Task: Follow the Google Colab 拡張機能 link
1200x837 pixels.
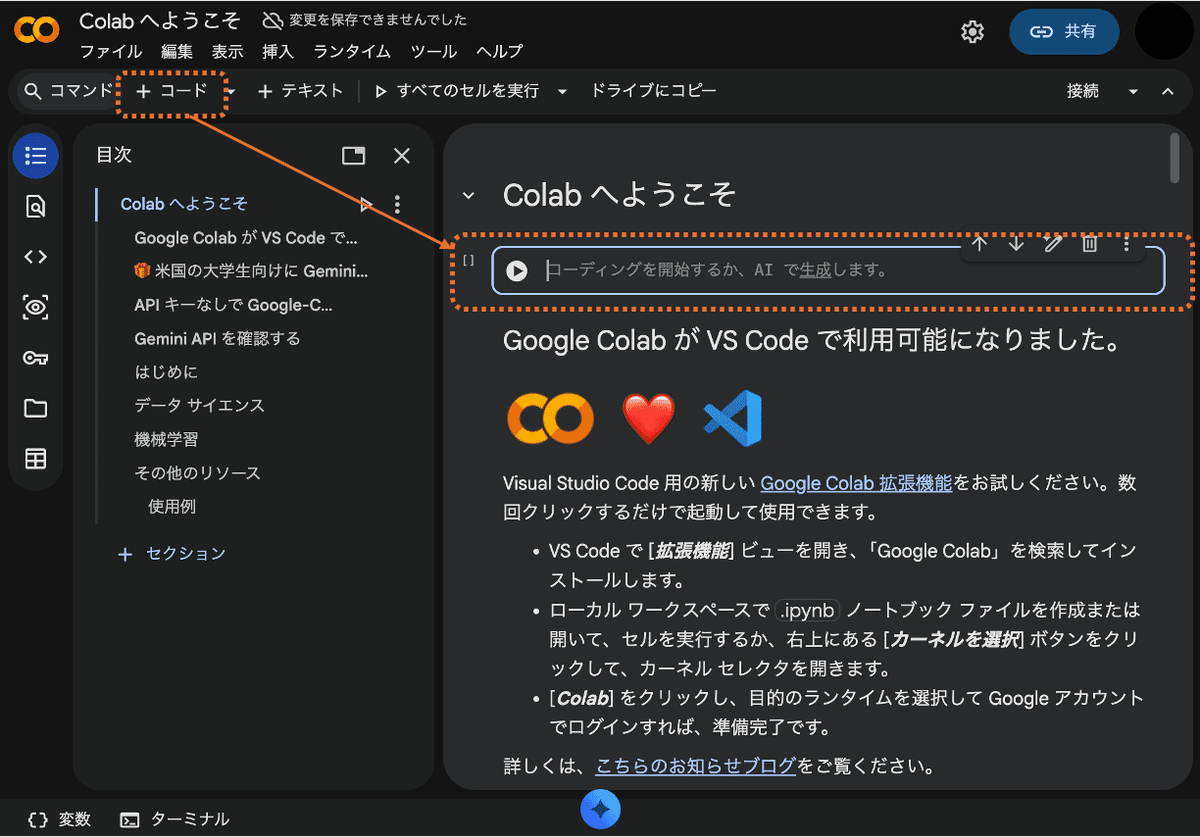Action: (856, 483)
